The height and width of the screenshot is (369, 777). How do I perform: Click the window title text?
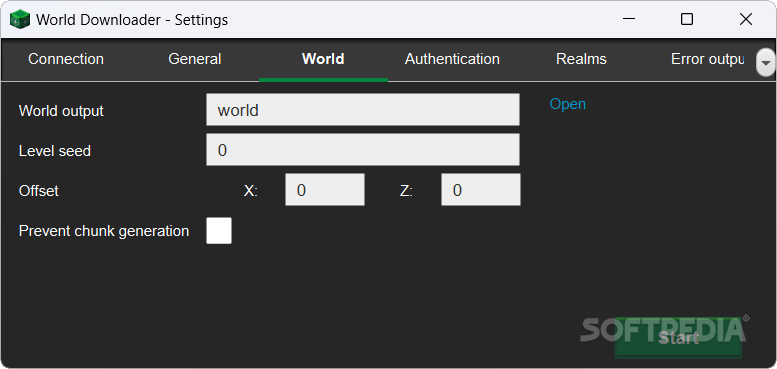132,20
